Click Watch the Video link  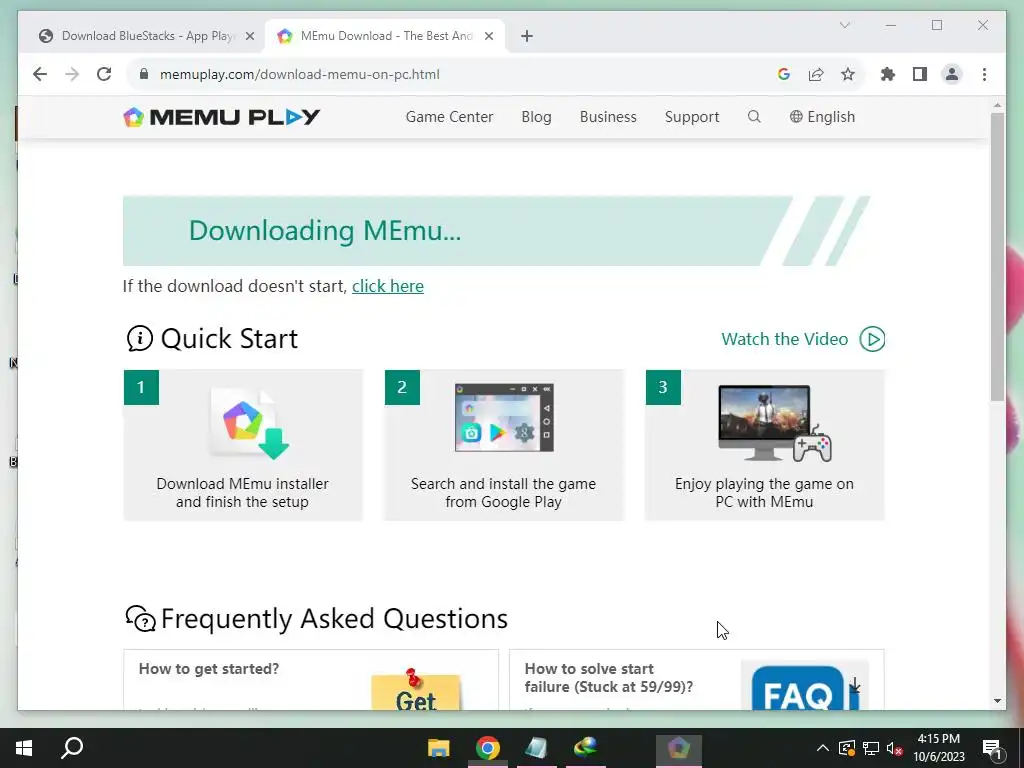click(784, 339)
